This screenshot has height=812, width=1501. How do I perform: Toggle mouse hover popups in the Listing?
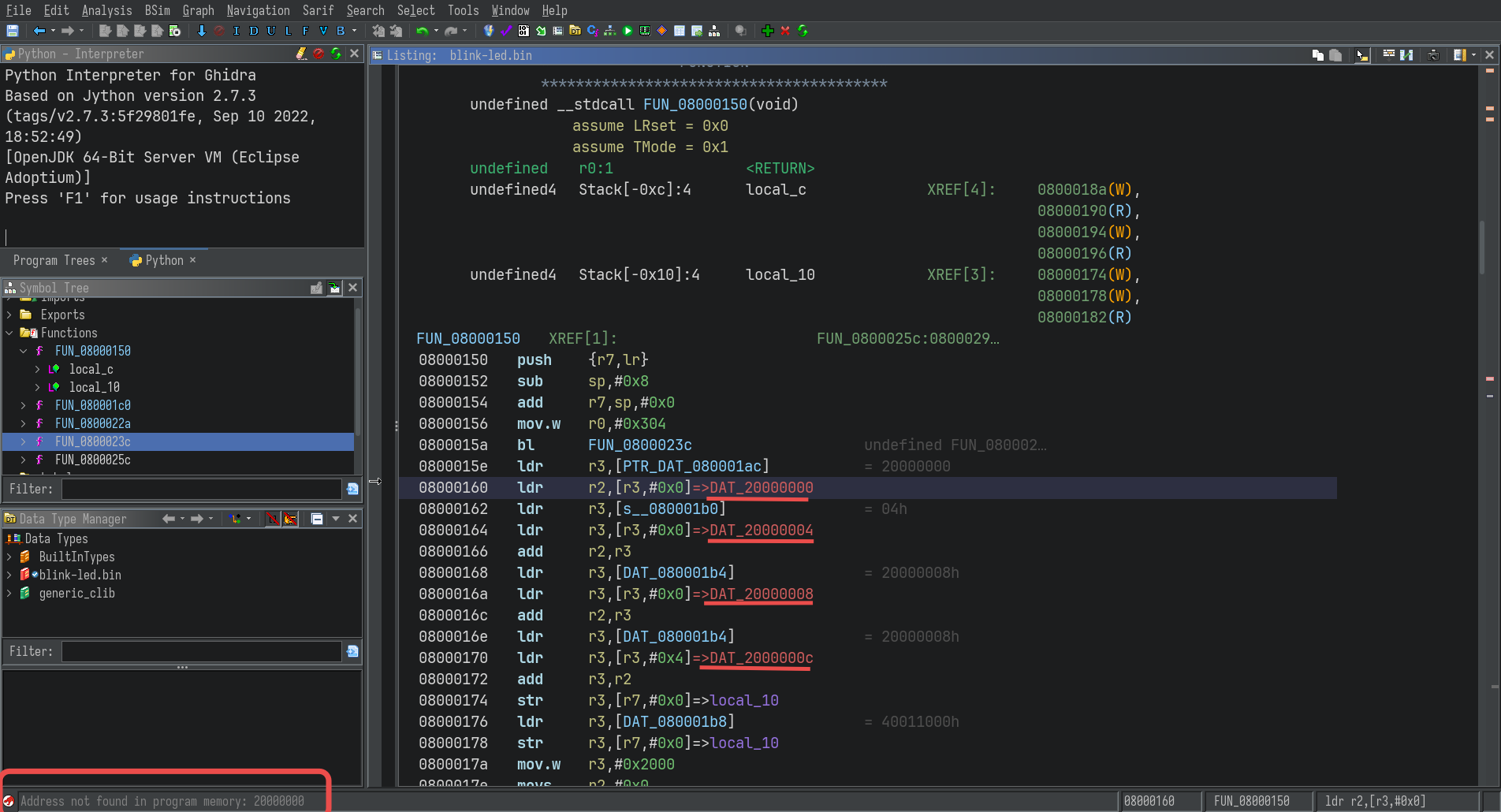pos(1362,55)
